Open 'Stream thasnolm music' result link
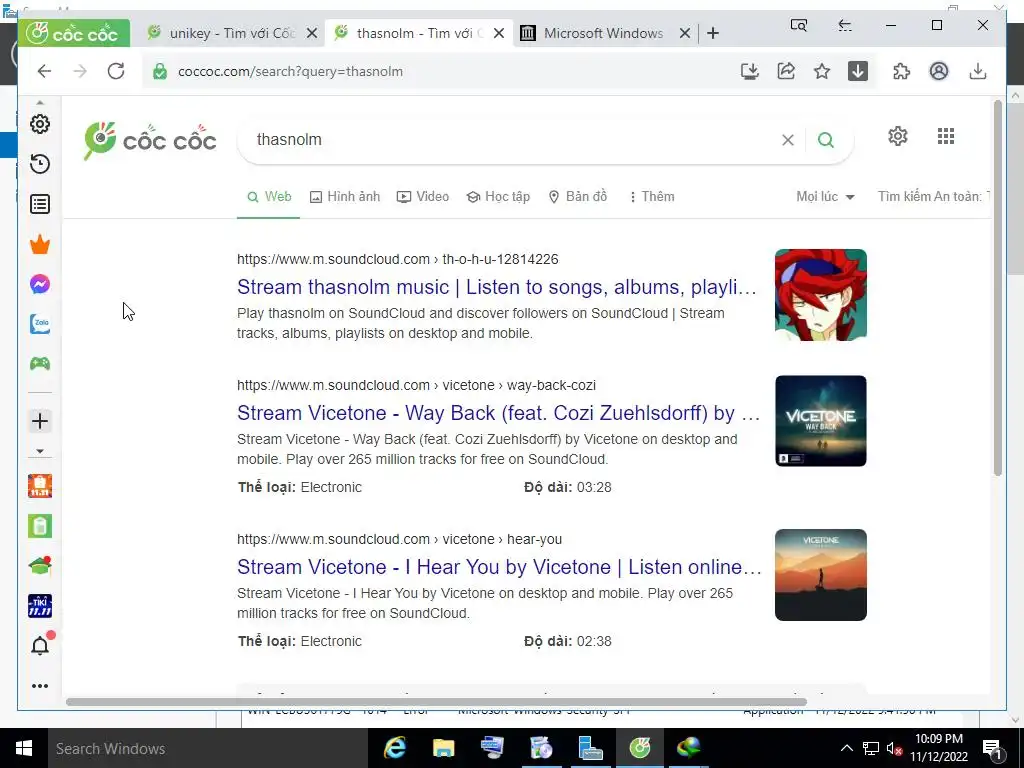Screen dimensions: 1024x768 [497, 287]
